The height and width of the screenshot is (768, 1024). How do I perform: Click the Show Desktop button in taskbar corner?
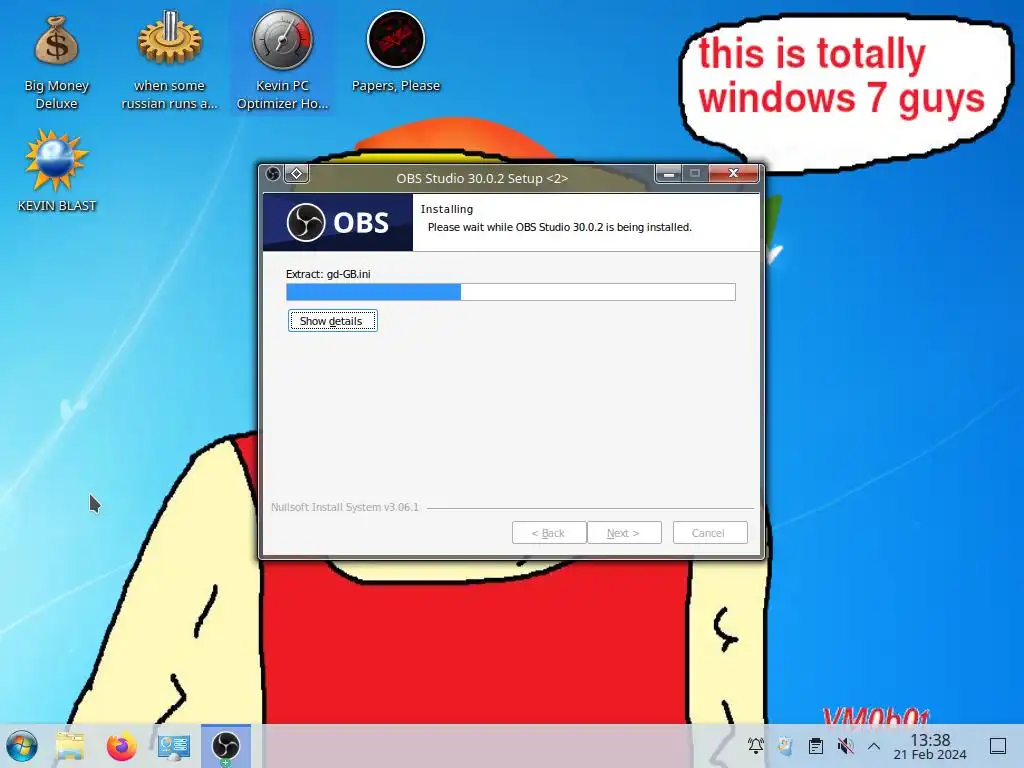coord(998,746)
